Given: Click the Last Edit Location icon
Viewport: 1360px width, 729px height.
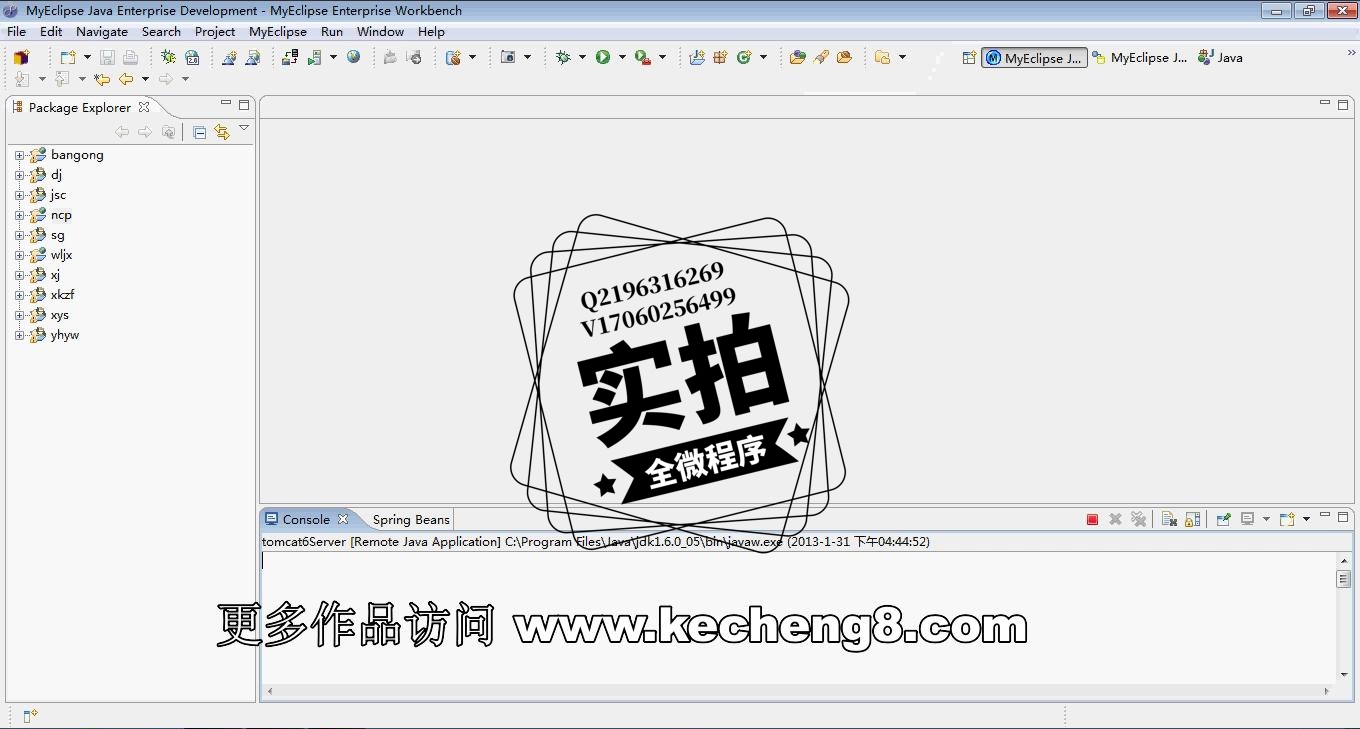Looking at the screenshot, I should point(101,79).
